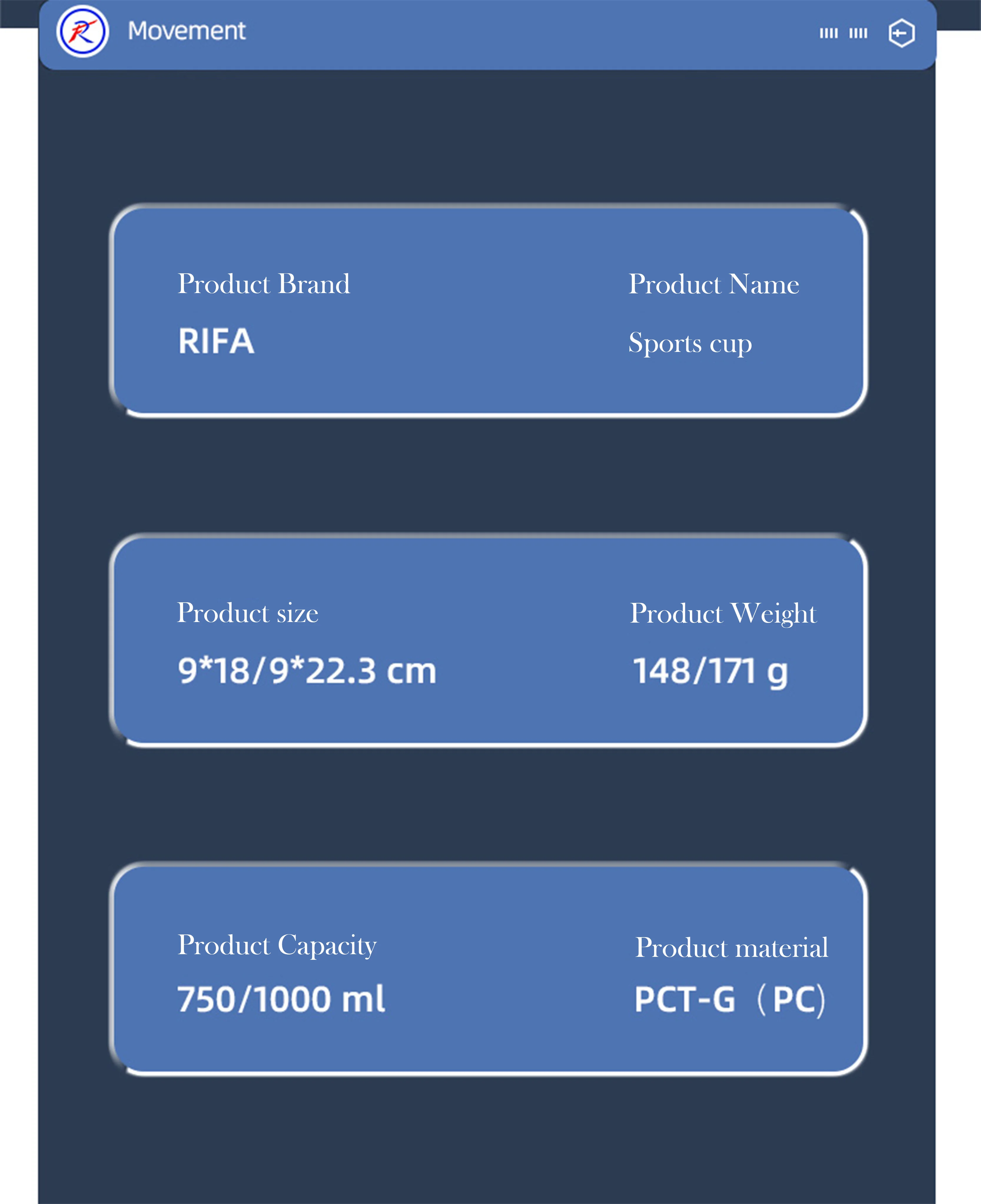Click the Movement header title

pos(187,31)
